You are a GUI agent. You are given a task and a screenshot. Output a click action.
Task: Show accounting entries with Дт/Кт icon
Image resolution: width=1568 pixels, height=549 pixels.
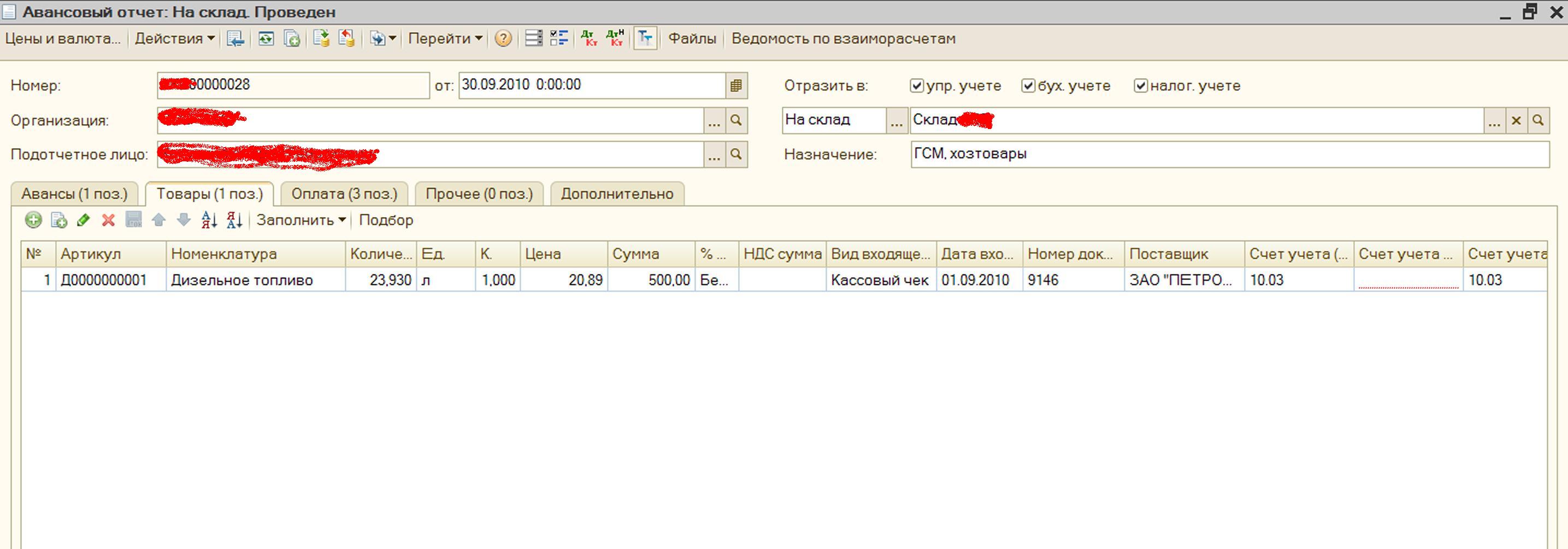click(588, 39)
